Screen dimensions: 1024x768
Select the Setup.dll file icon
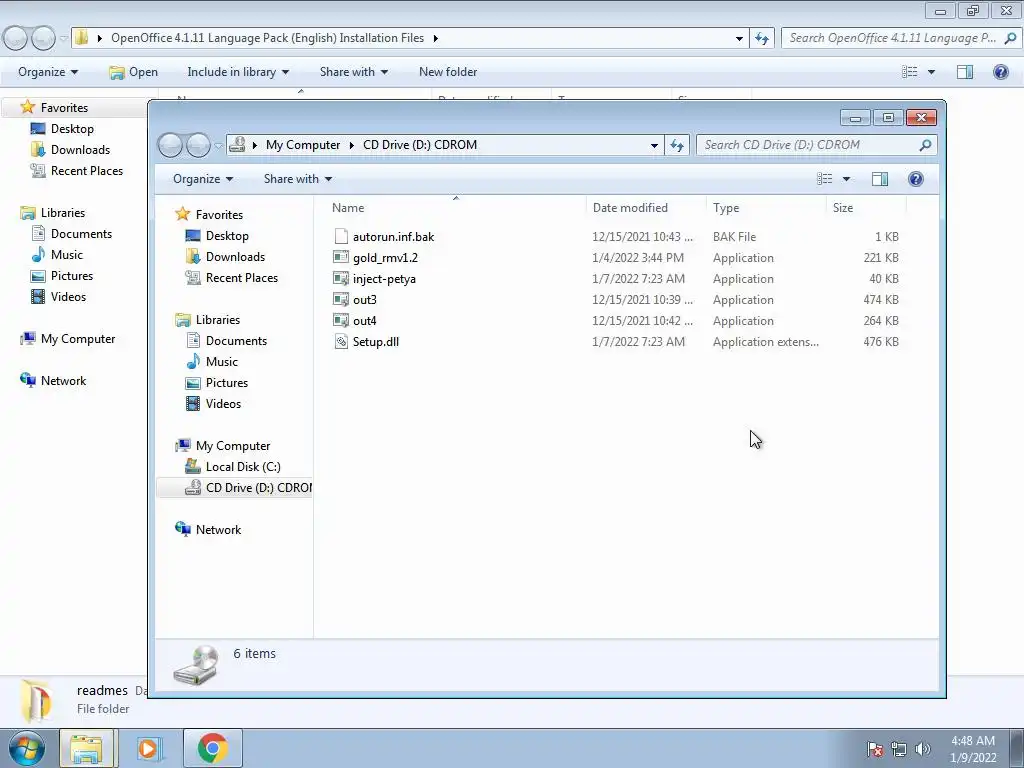tap(341, 342)
